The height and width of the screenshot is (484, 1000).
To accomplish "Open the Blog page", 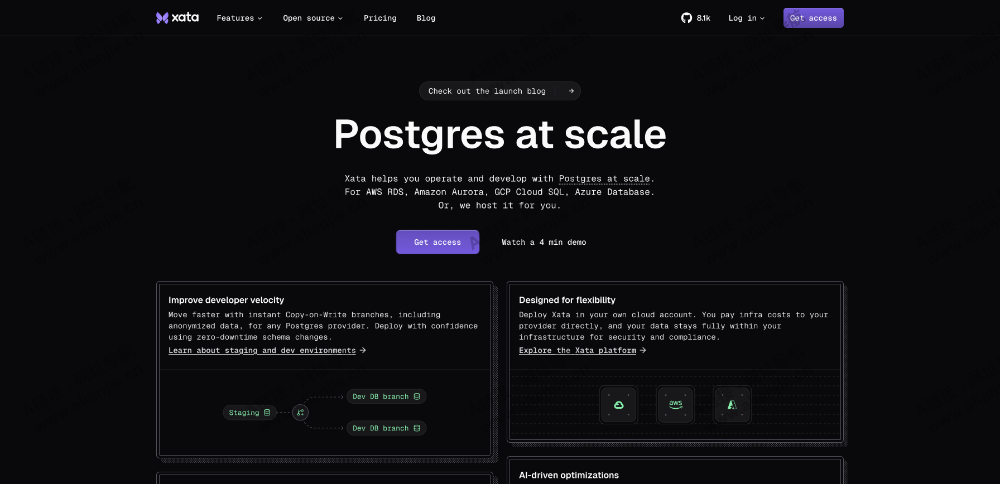I will [x=426, y=18].
